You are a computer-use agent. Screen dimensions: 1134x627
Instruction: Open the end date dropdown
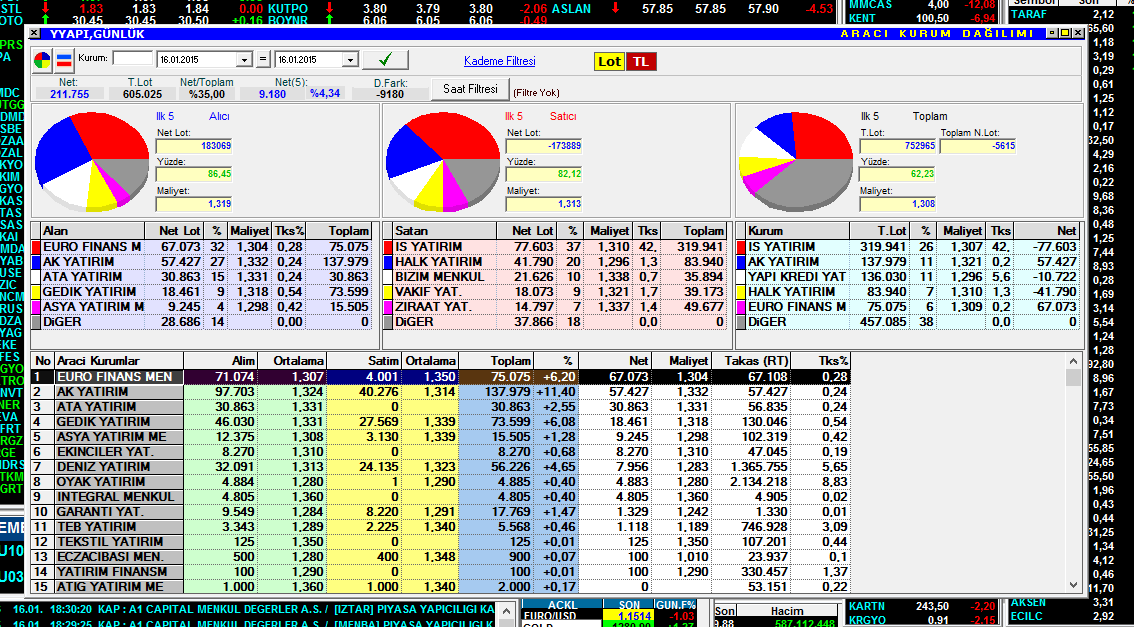pos(349,60)
